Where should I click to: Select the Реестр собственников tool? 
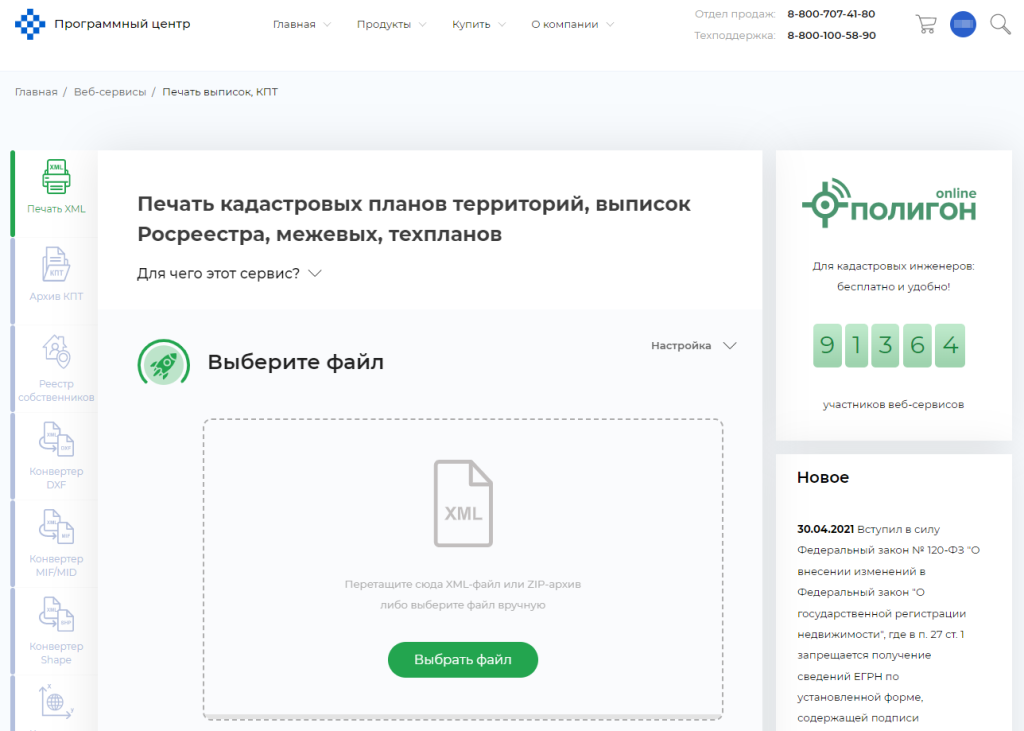(x=56, y=367)
